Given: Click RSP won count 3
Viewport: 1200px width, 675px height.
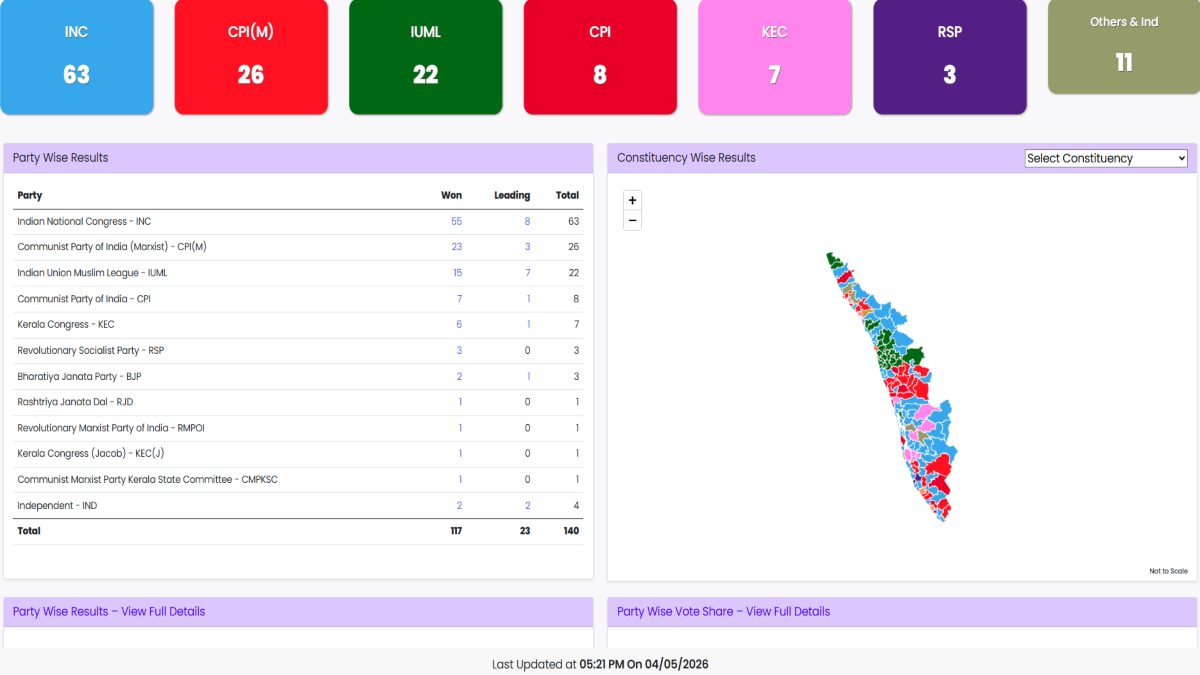Looking at the screenshot, I should pyautogui.click(x=459, y=350).
